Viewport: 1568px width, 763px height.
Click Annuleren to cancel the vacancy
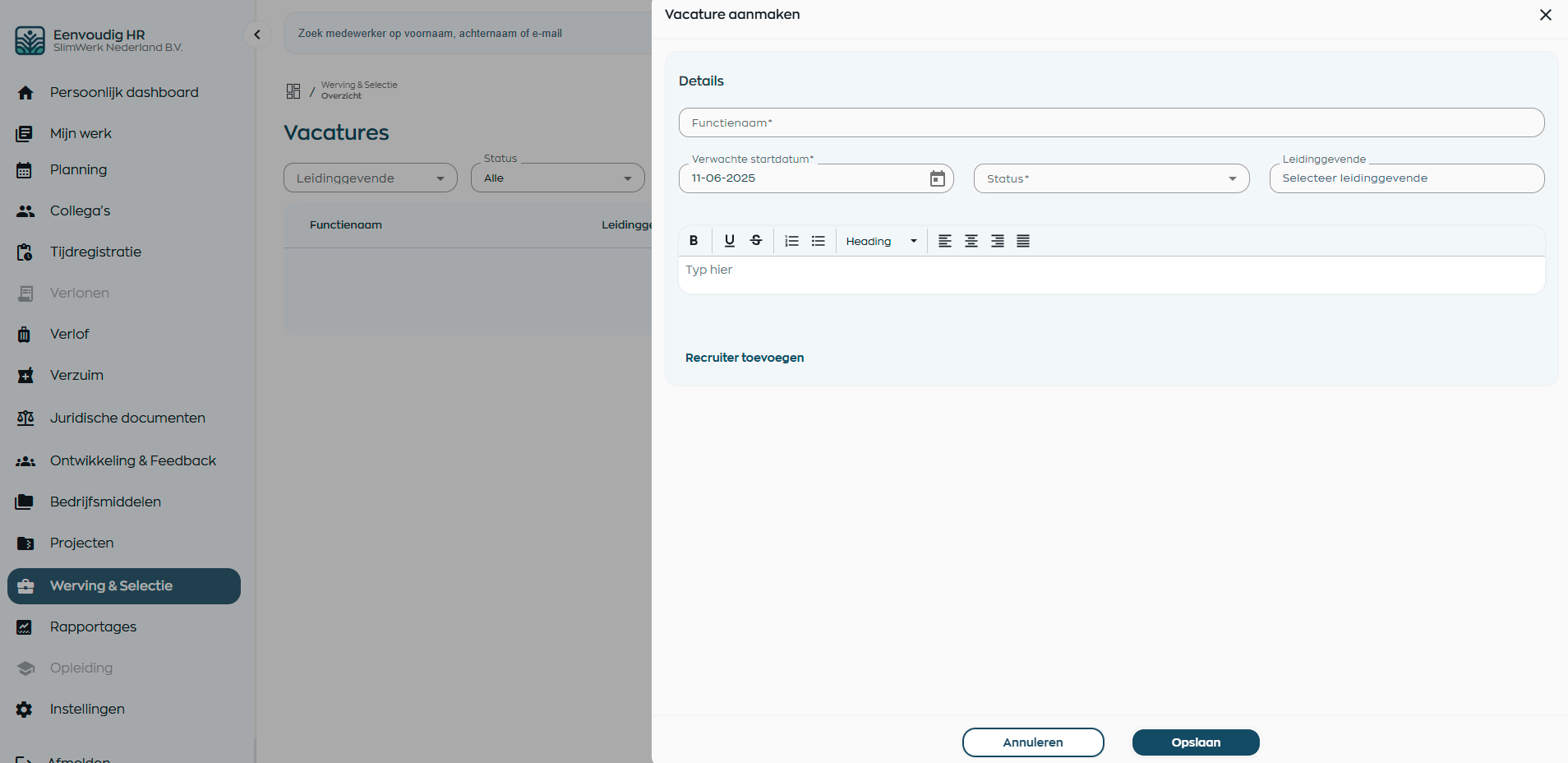click(x=1033, y=742)
